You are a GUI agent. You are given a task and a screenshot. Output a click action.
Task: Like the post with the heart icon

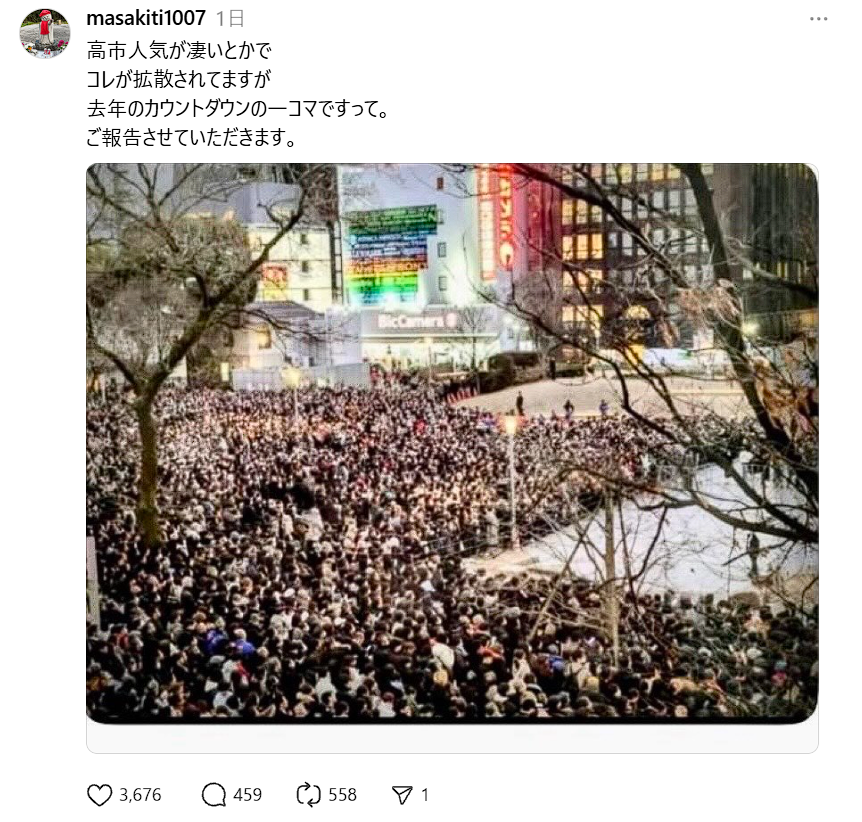[100, 795]
